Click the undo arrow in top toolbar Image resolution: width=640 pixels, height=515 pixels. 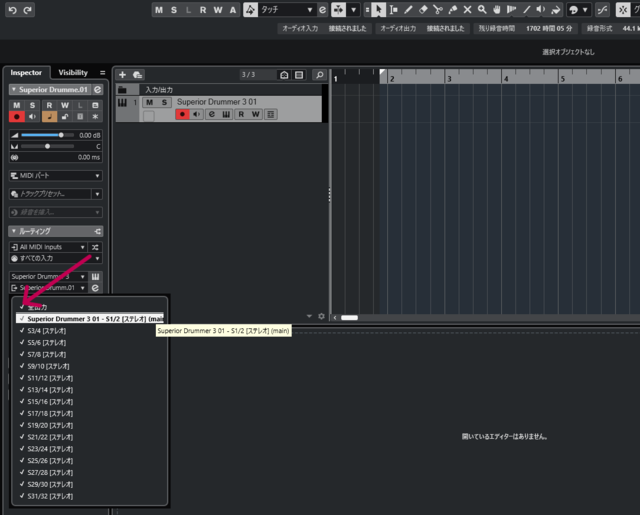(x=11, y=9)
